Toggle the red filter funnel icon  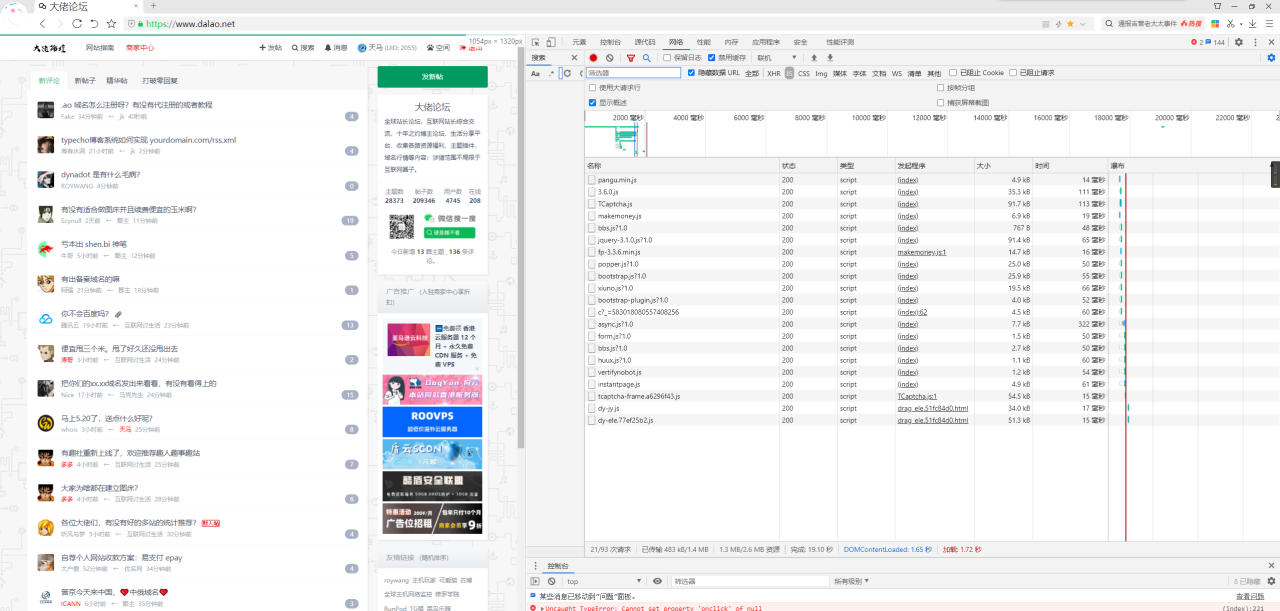click(631, 58)
